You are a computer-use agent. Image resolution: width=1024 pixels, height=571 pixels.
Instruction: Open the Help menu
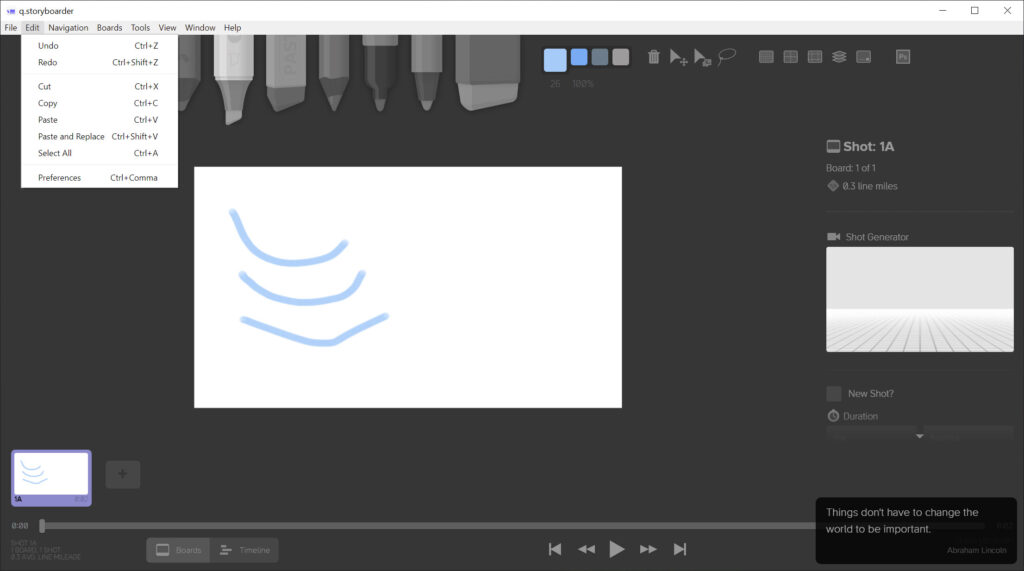(x=232, y=27)
